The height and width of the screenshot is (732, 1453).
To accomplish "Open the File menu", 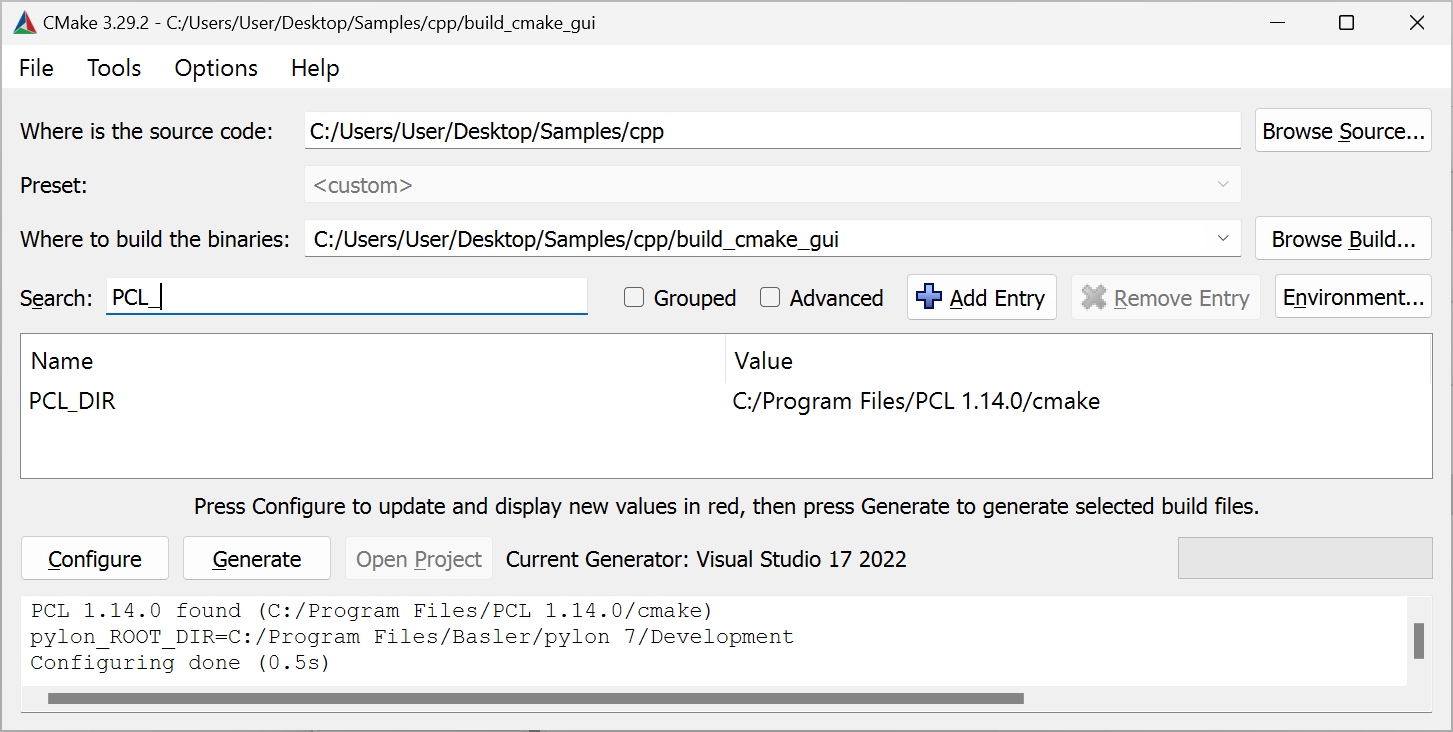I will point(36,68).
